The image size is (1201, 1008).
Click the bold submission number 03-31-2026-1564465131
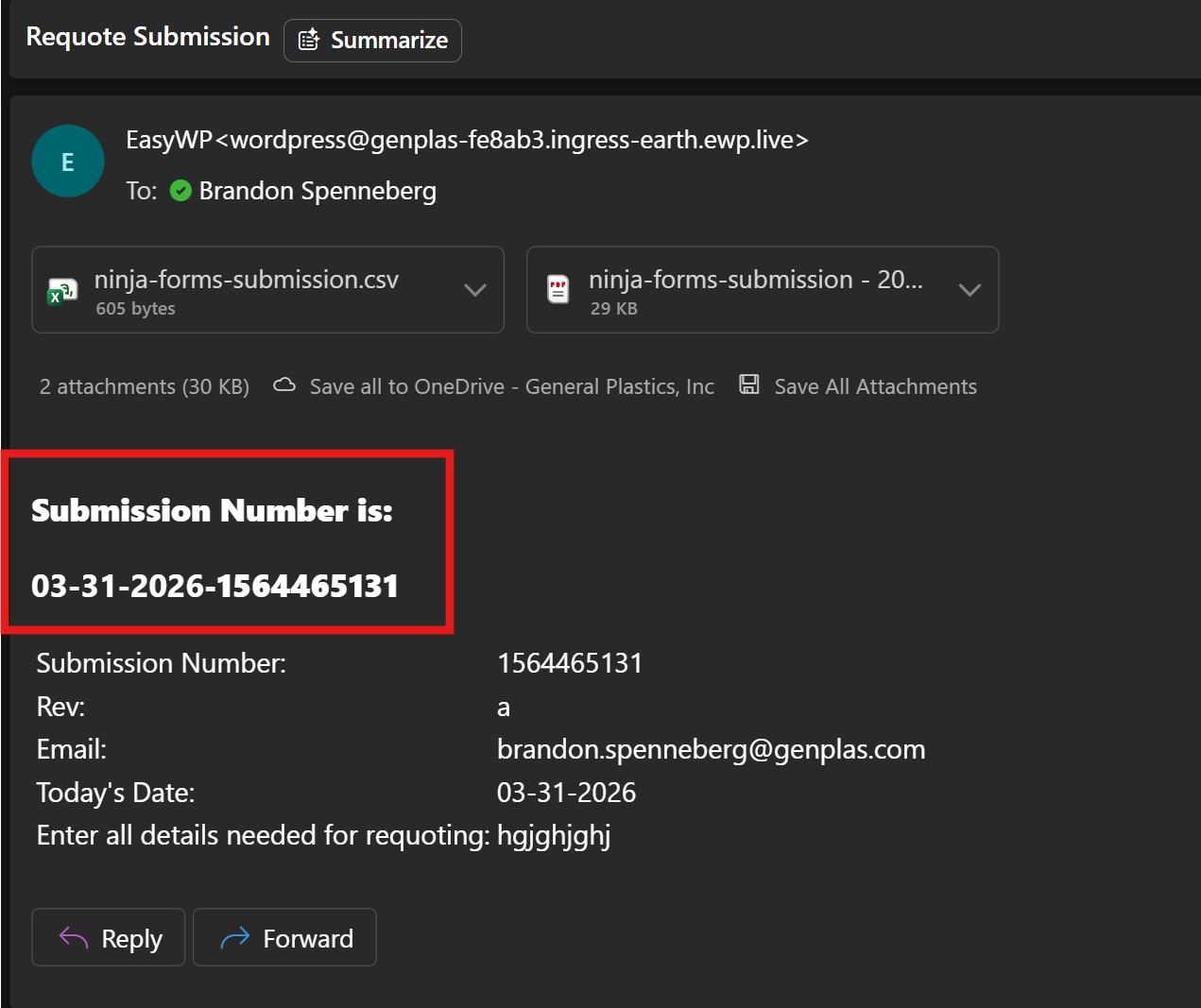[x=214, y=586]
